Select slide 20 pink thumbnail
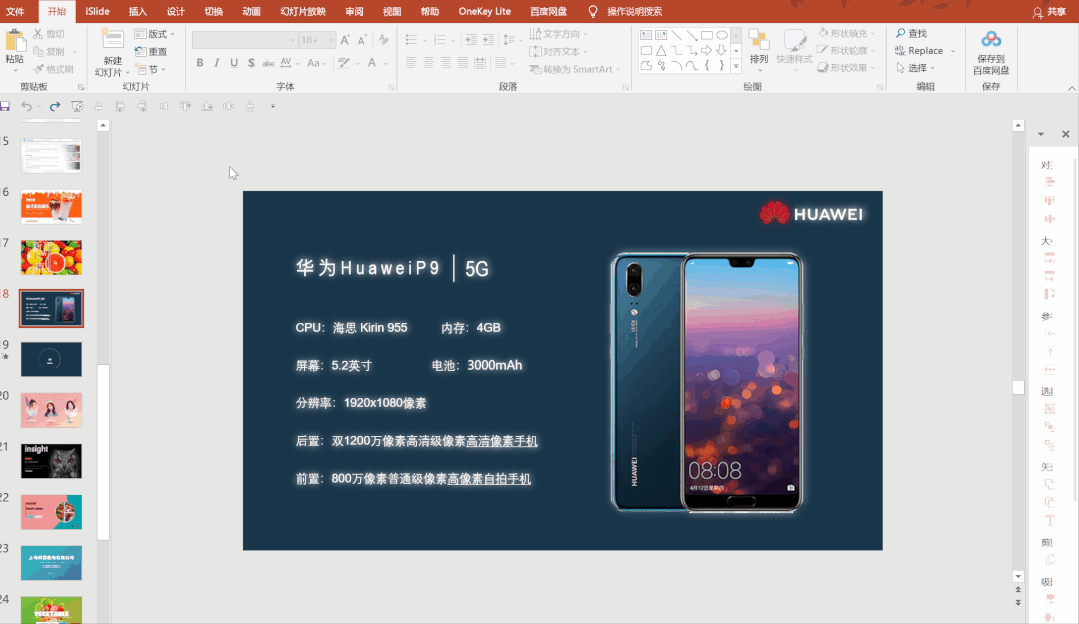 [52, 410]
